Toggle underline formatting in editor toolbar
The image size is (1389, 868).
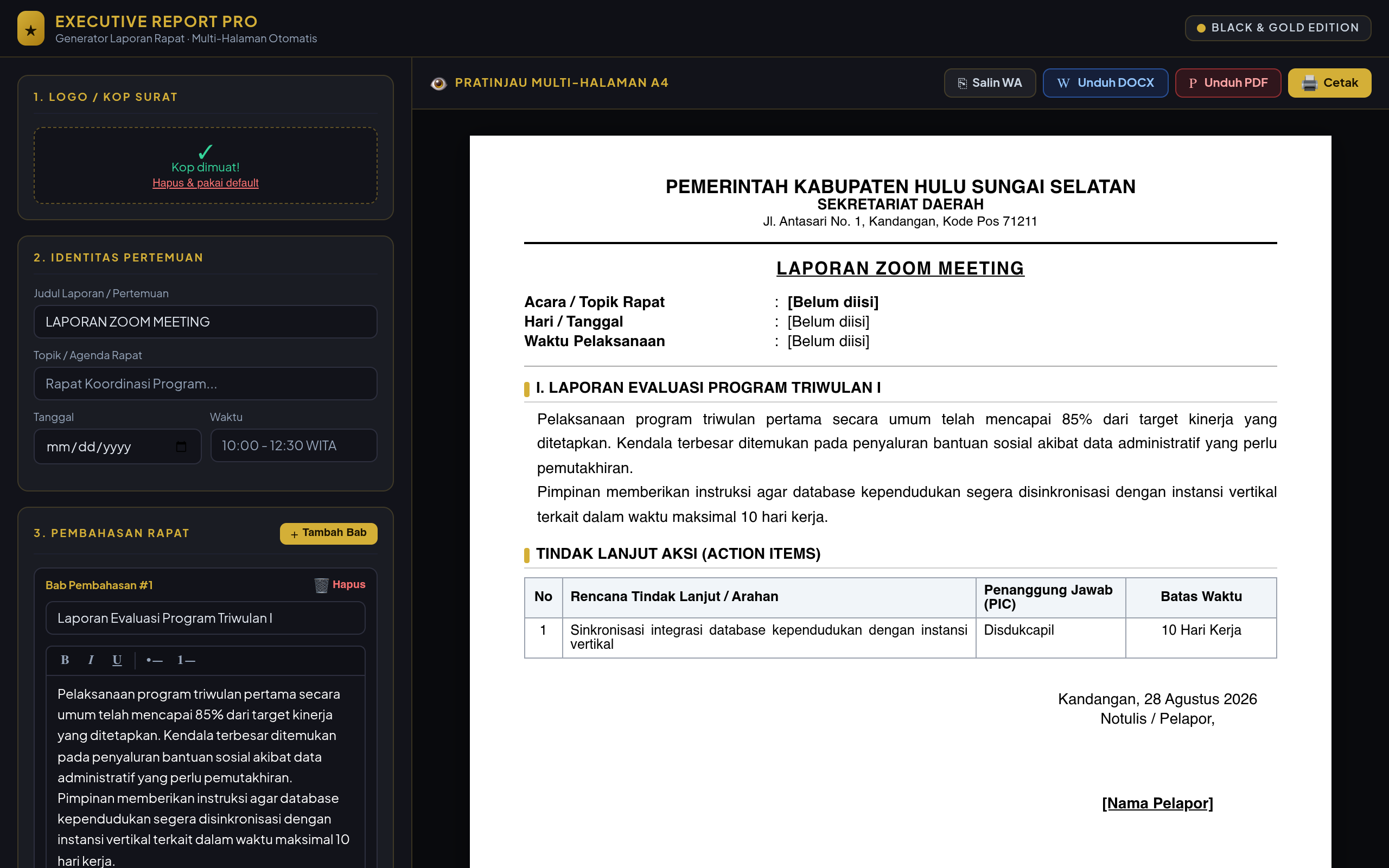[117, 660]
